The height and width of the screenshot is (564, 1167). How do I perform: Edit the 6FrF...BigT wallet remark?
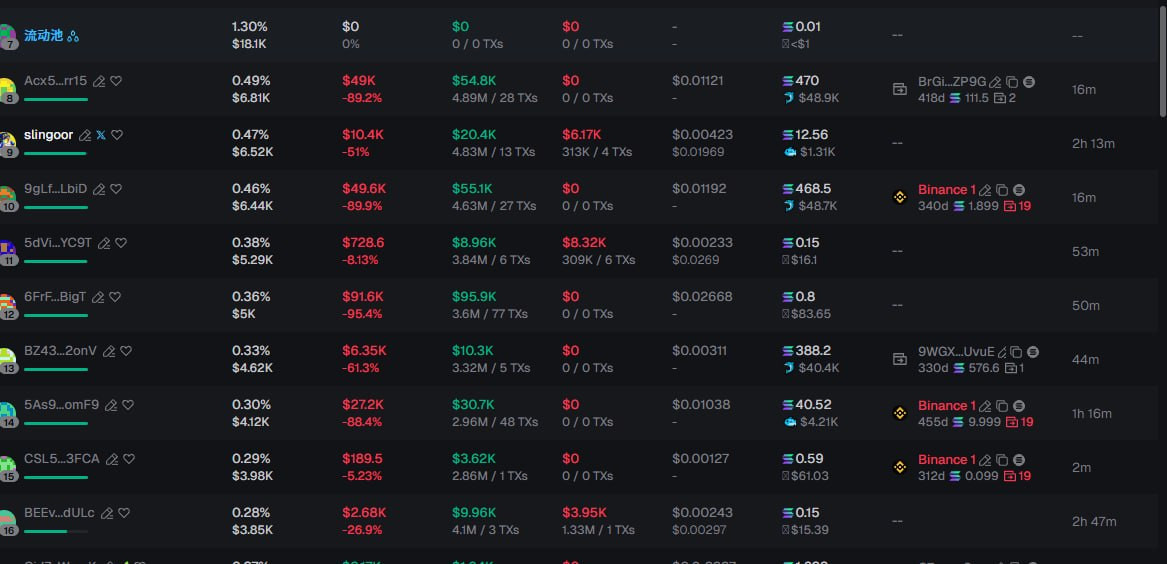[98, 297]
